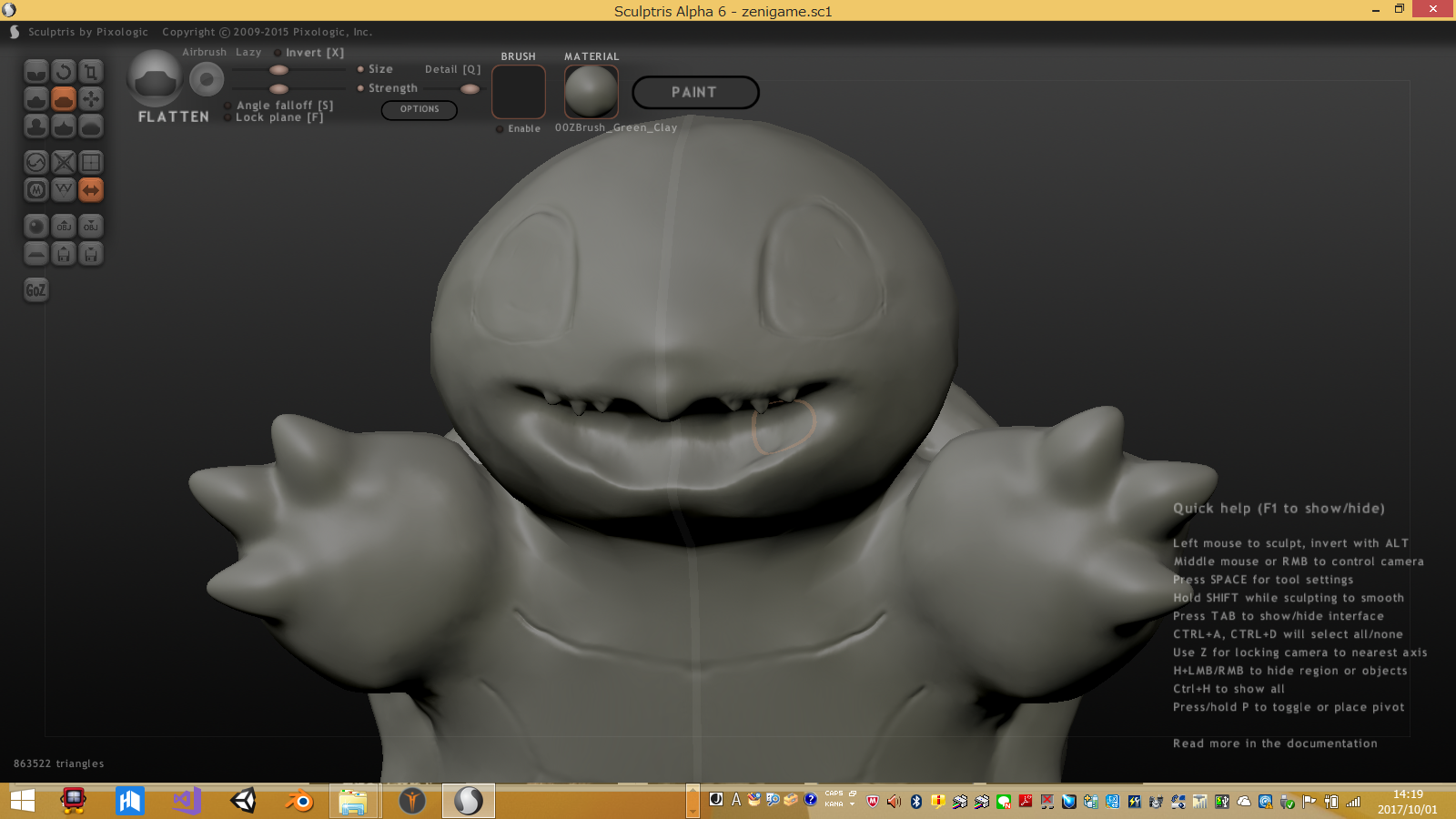1456x819 pixels.
Task: Select the Mask tool icon
Action: (x=36, y=190)
